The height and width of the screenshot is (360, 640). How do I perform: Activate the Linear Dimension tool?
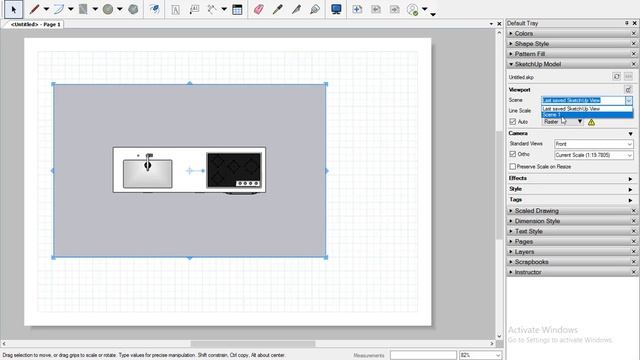[x=212, y=9]
